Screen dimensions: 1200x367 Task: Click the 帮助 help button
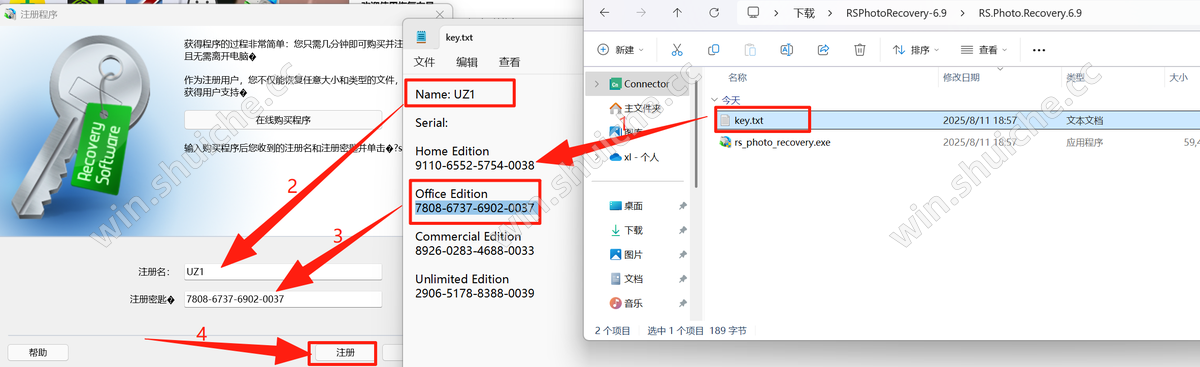pyautogui.click(x=38, y=352)
